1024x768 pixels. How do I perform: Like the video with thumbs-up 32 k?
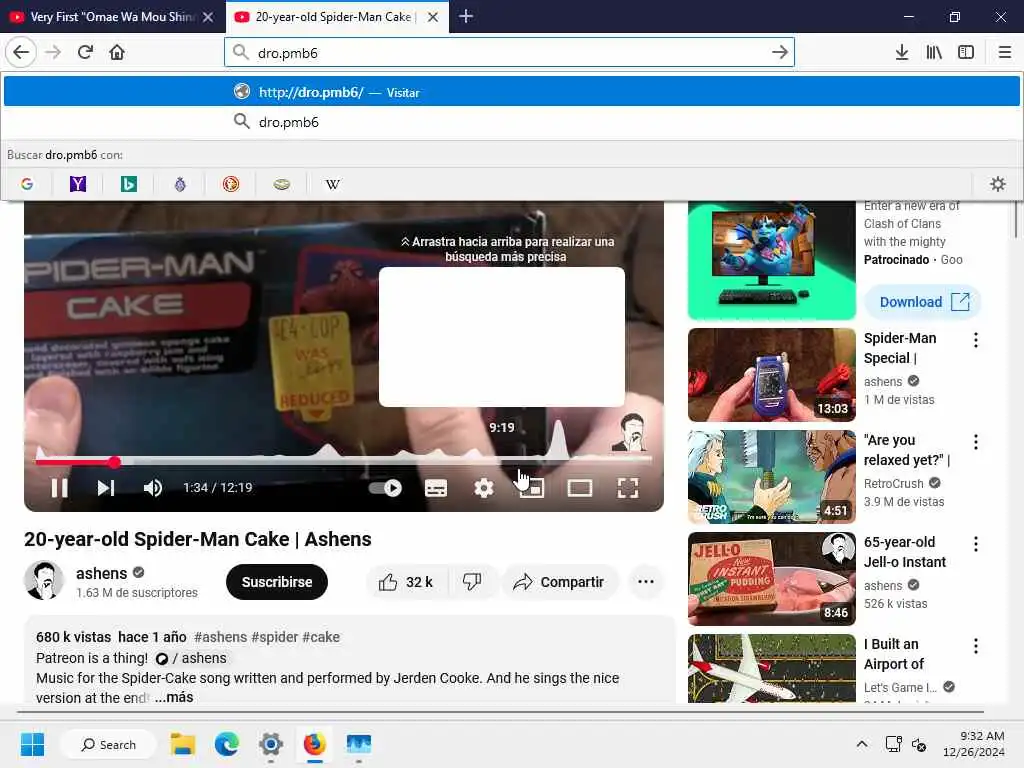(x=405, y=582)
